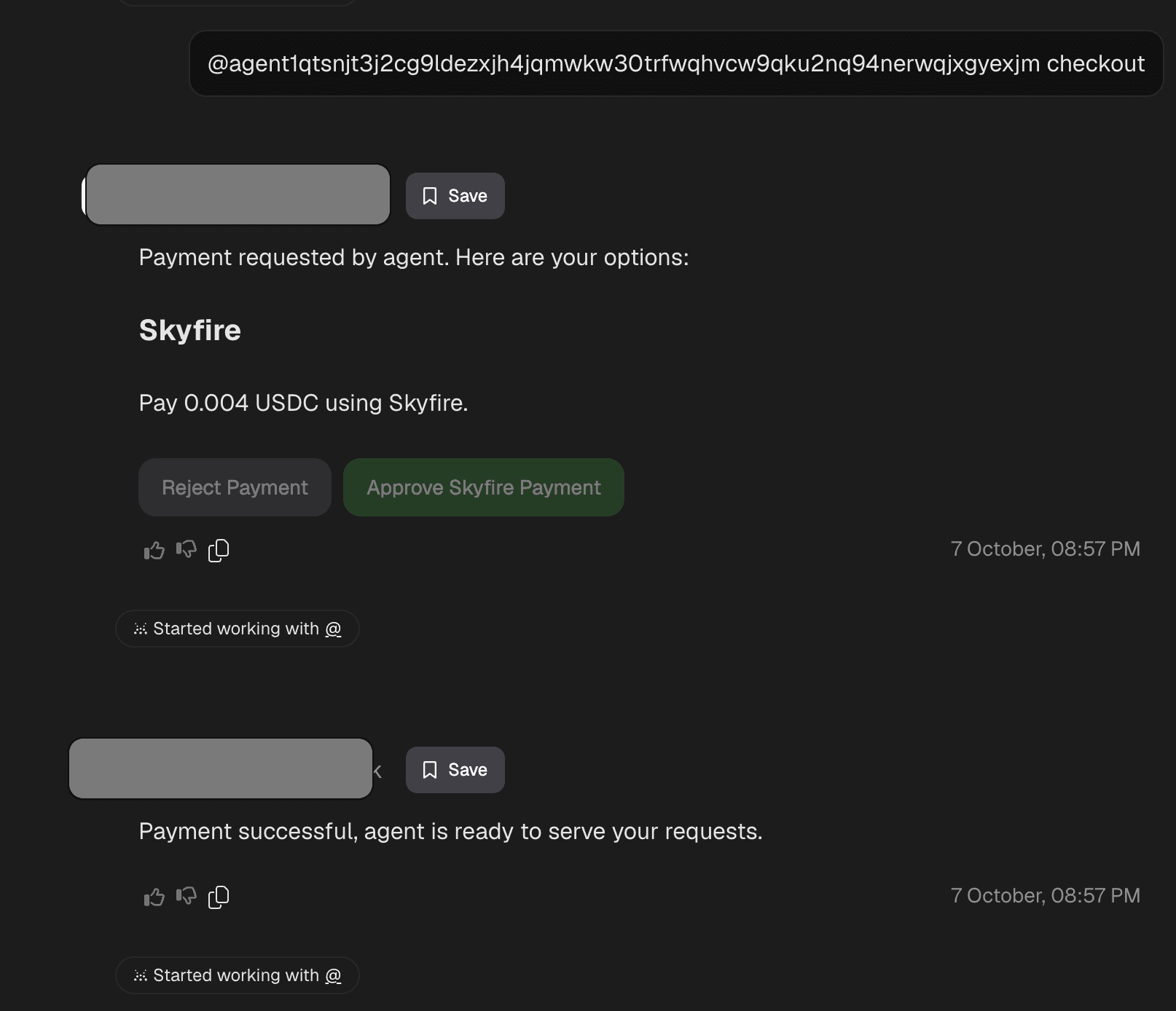Image resolution: width=1176 pixels, height=1011 pixels.
Task: Click the thumbs-down icon under 'Payment successful'
Action: coord(187,897)
